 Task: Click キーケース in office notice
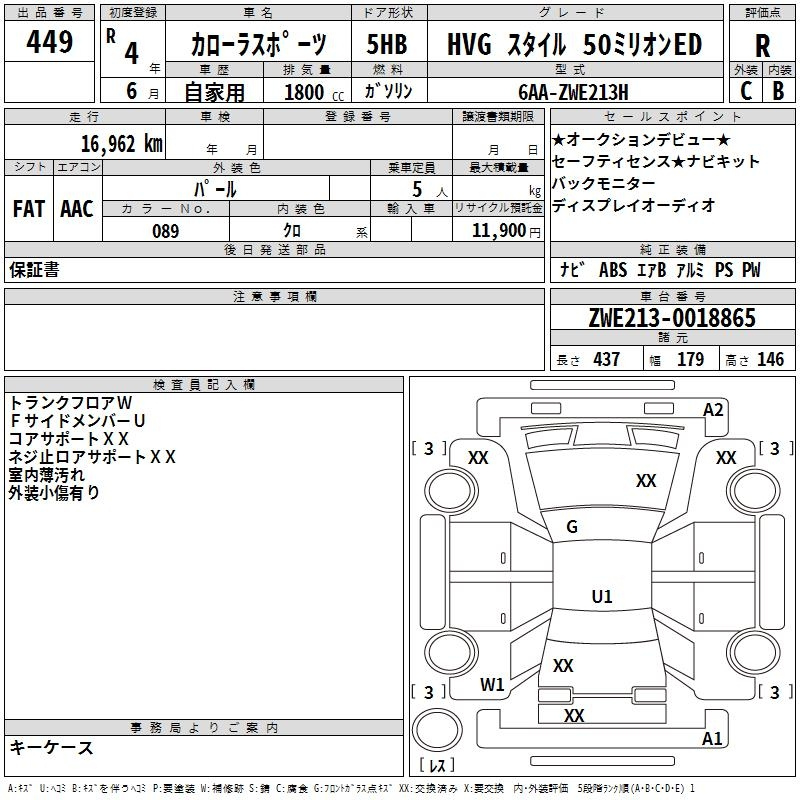point(52,747)
